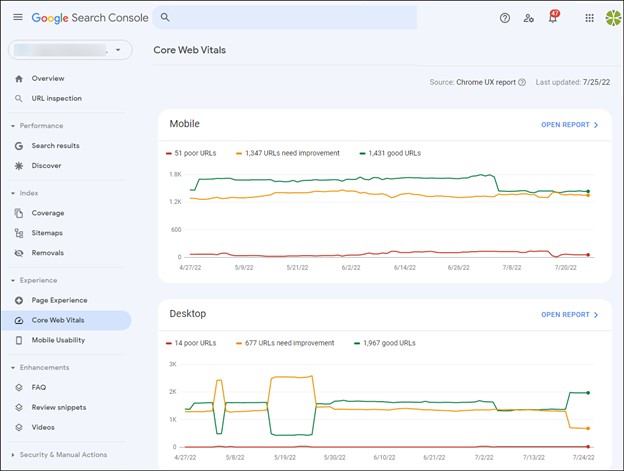Toggle Desktop 1,967 good URLs legend
Viewport: 624px width, 471px height.
[x=385, y=343]
